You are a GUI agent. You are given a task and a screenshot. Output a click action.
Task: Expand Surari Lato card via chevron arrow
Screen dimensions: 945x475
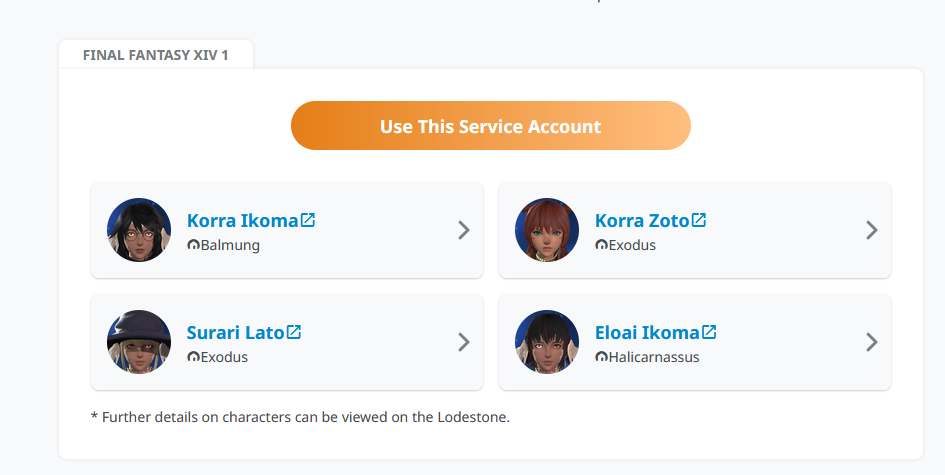tap(463, 342)
